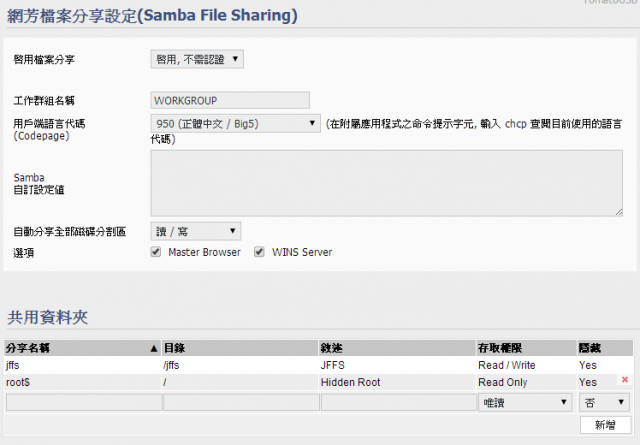Image resolution: width=640 pixels, height=445 pixels.
Task: Click the 新增 add button
Action: (605, 425)
